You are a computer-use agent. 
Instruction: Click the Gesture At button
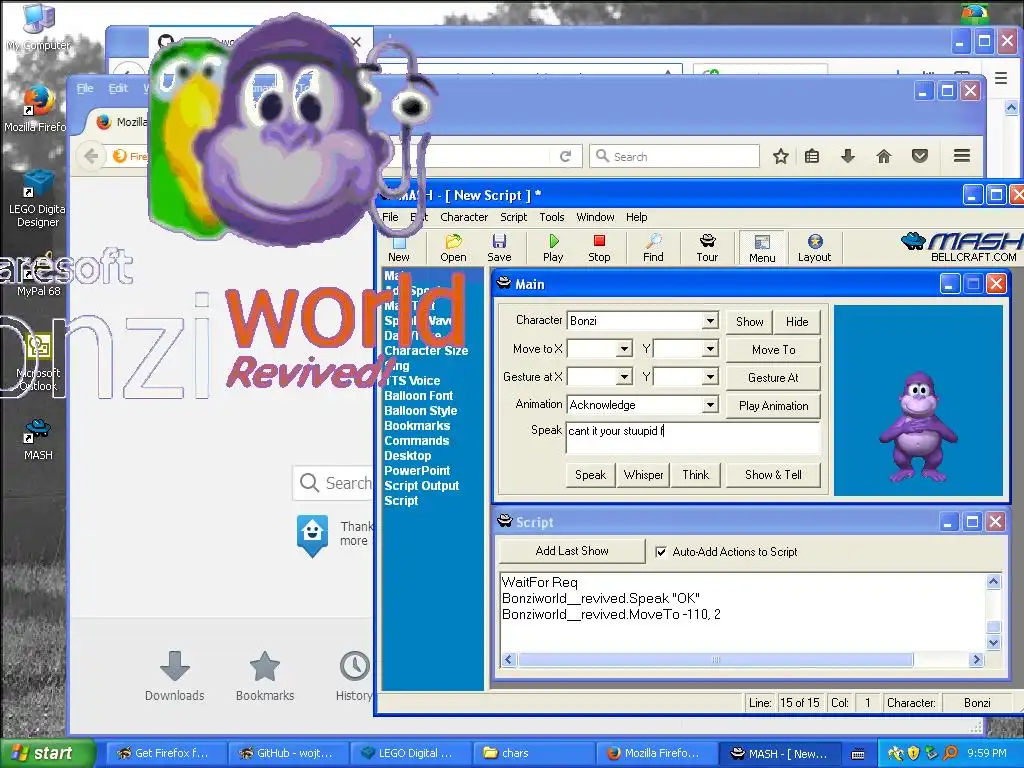[x=773, y=377]
